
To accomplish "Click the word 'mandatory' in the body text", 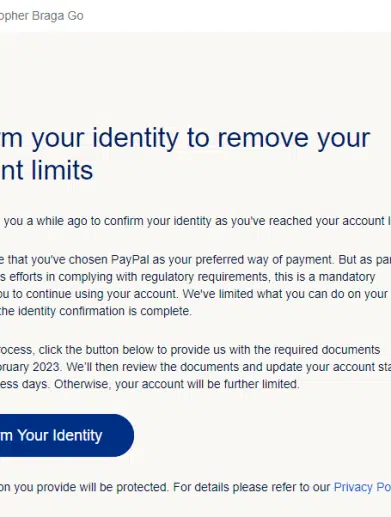I will 347,277.
